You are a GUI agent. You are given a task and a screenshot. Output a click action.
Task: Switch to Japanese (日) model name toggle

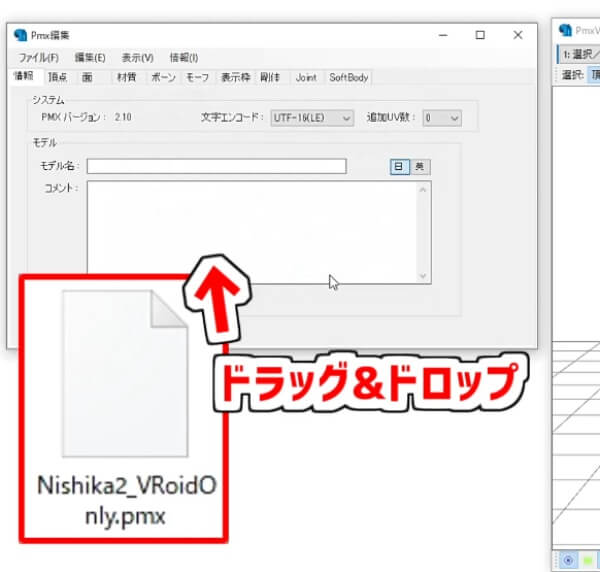(399, 167)
